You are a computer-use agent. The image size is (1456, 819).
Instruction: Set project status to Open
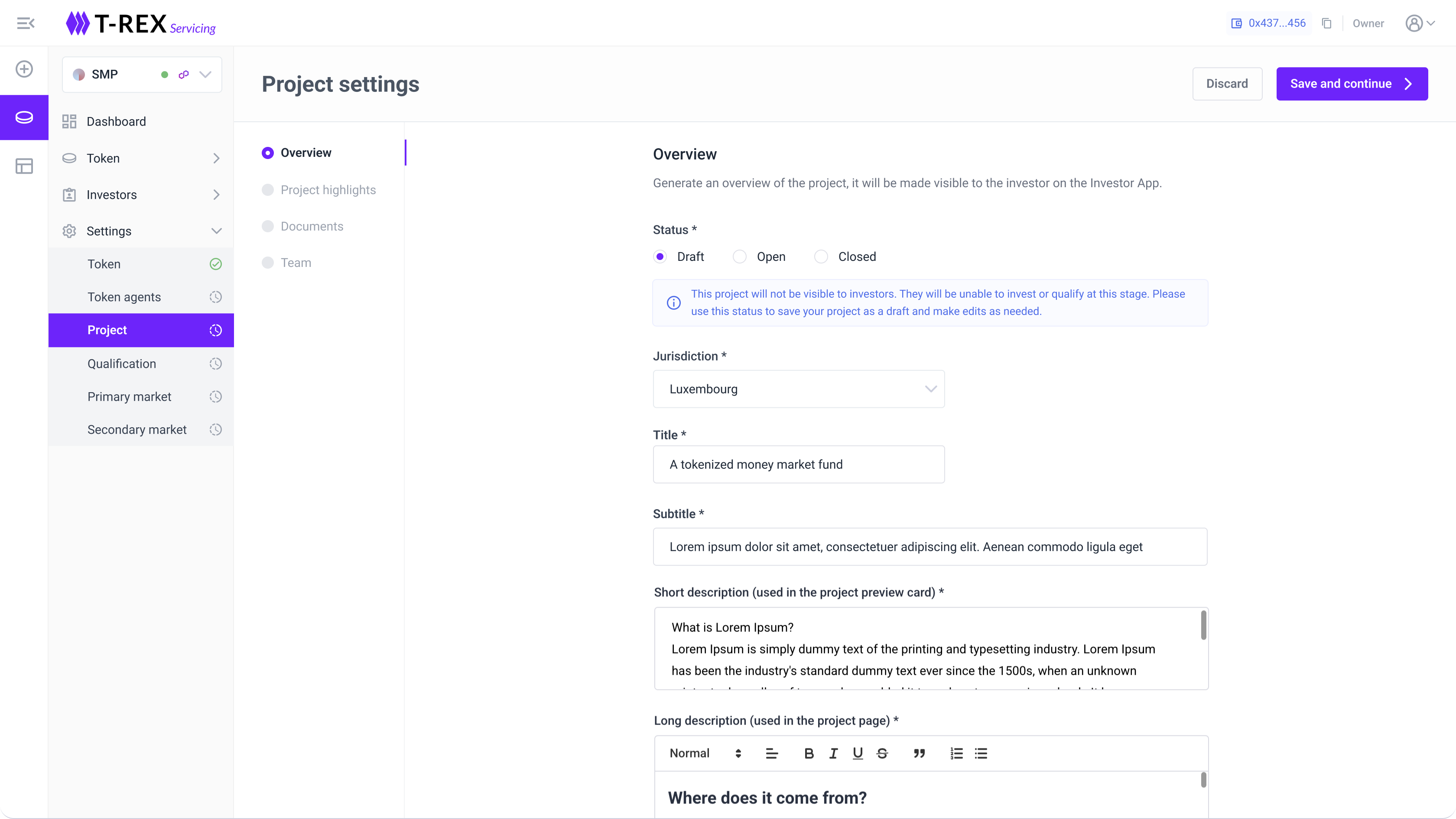pyautogui.click(x=739, y=257)
